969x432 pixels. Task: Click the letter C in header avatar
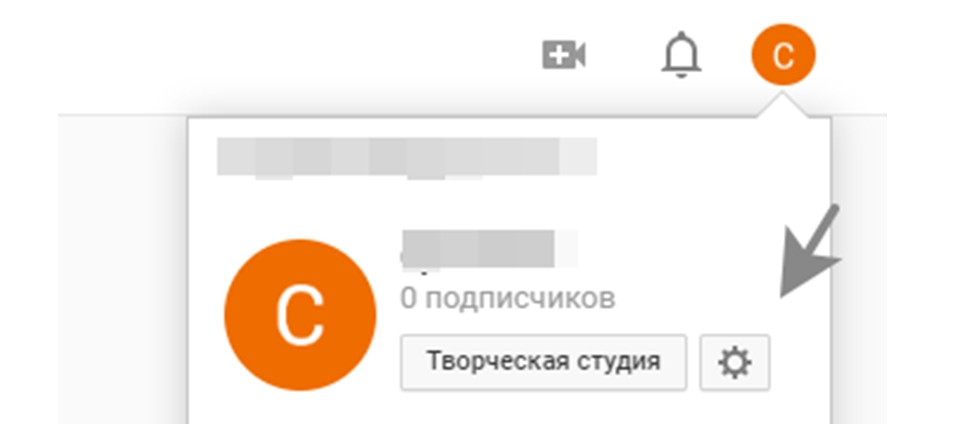coord(783,56)
